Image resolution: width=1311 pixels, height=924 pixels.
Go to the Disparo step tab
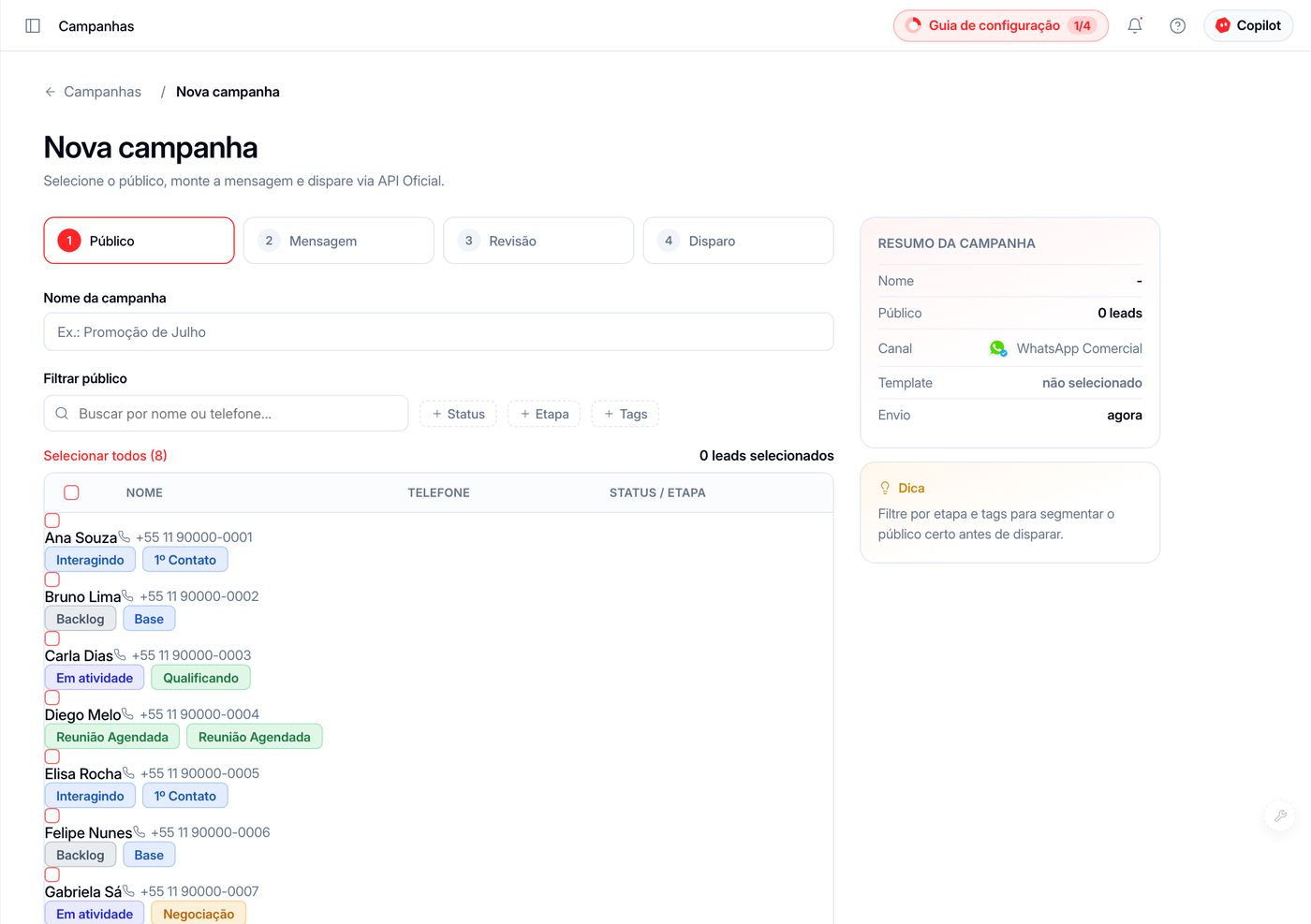click(738, 241)
